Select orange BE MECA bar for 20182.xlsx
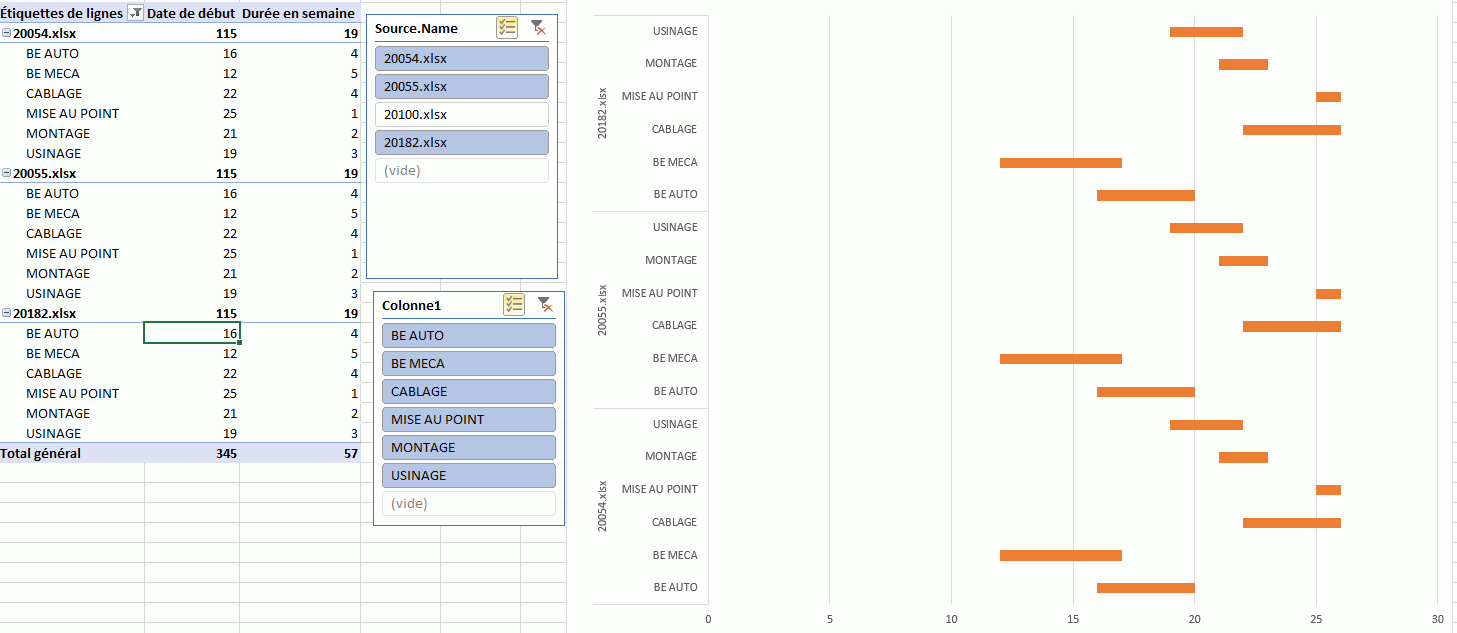Viewport: 1457px width, 633px height. (1061, 162)
